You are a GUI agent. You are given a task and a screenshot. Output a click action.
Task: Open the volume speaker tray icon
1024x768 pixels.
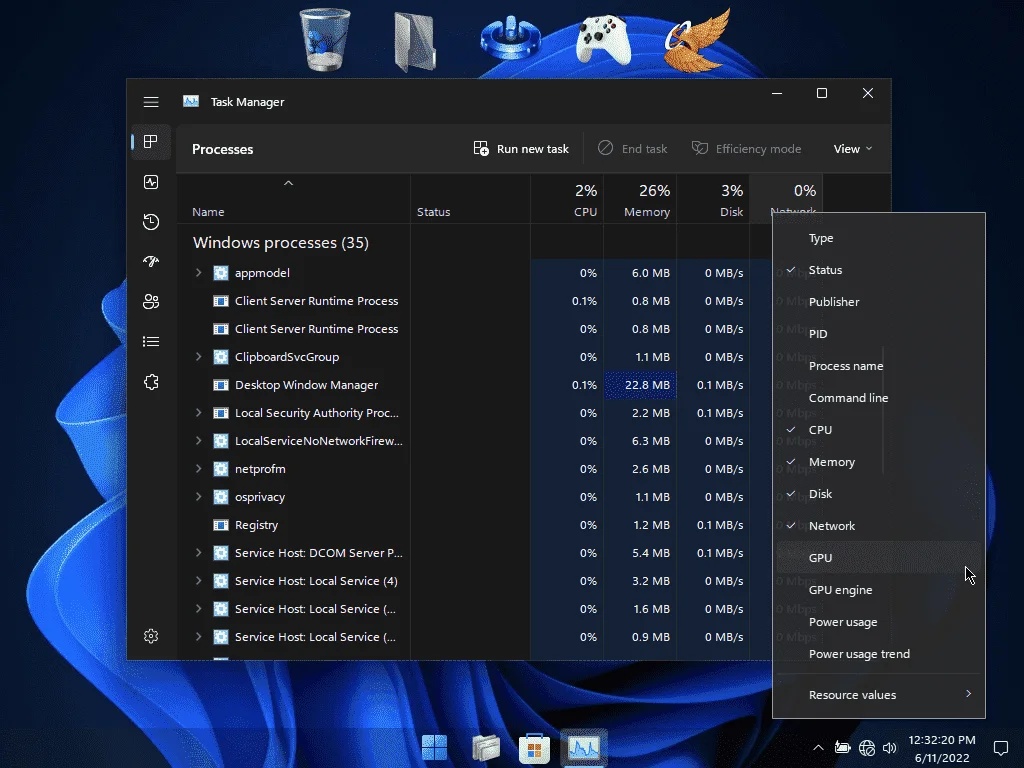[889, 748]
